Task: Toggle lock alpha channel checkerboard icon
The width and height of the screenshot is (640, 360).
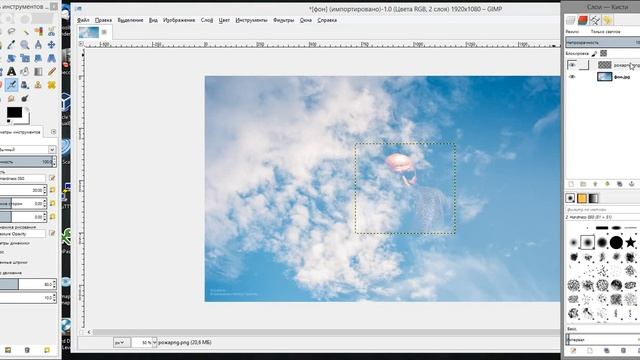Action: [604, 53]
